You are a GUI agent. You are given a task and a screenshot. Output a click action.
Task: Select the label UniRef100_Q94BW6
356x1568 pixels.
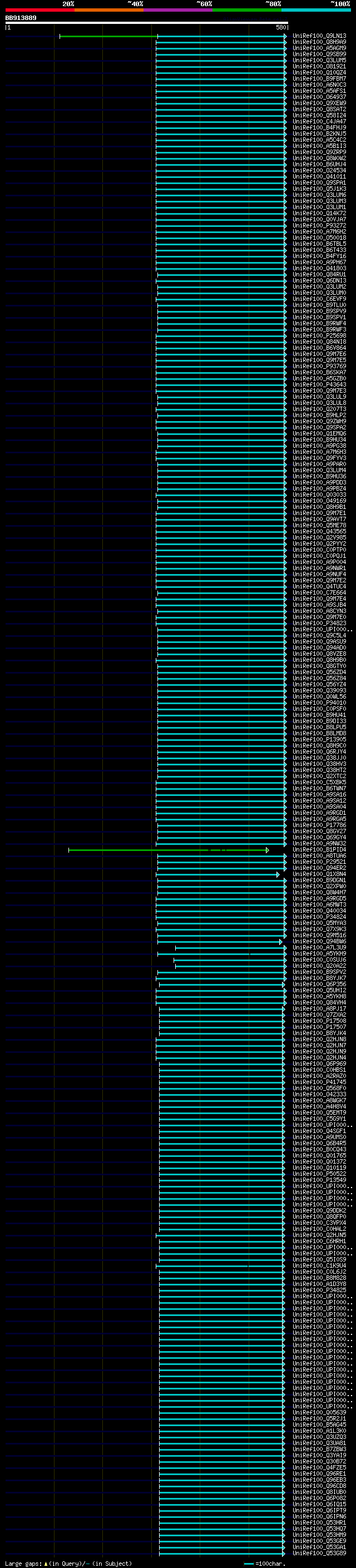coord(319,942)
